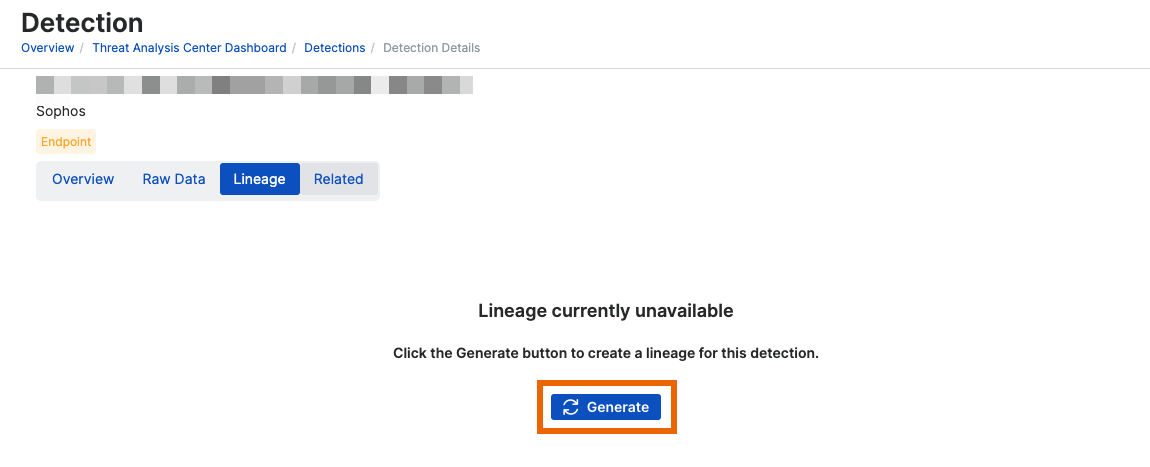Image resolution: width=1150 pixels, height=467 pixels.
Task: Click the Detection page heading
Action: point(82,22)
